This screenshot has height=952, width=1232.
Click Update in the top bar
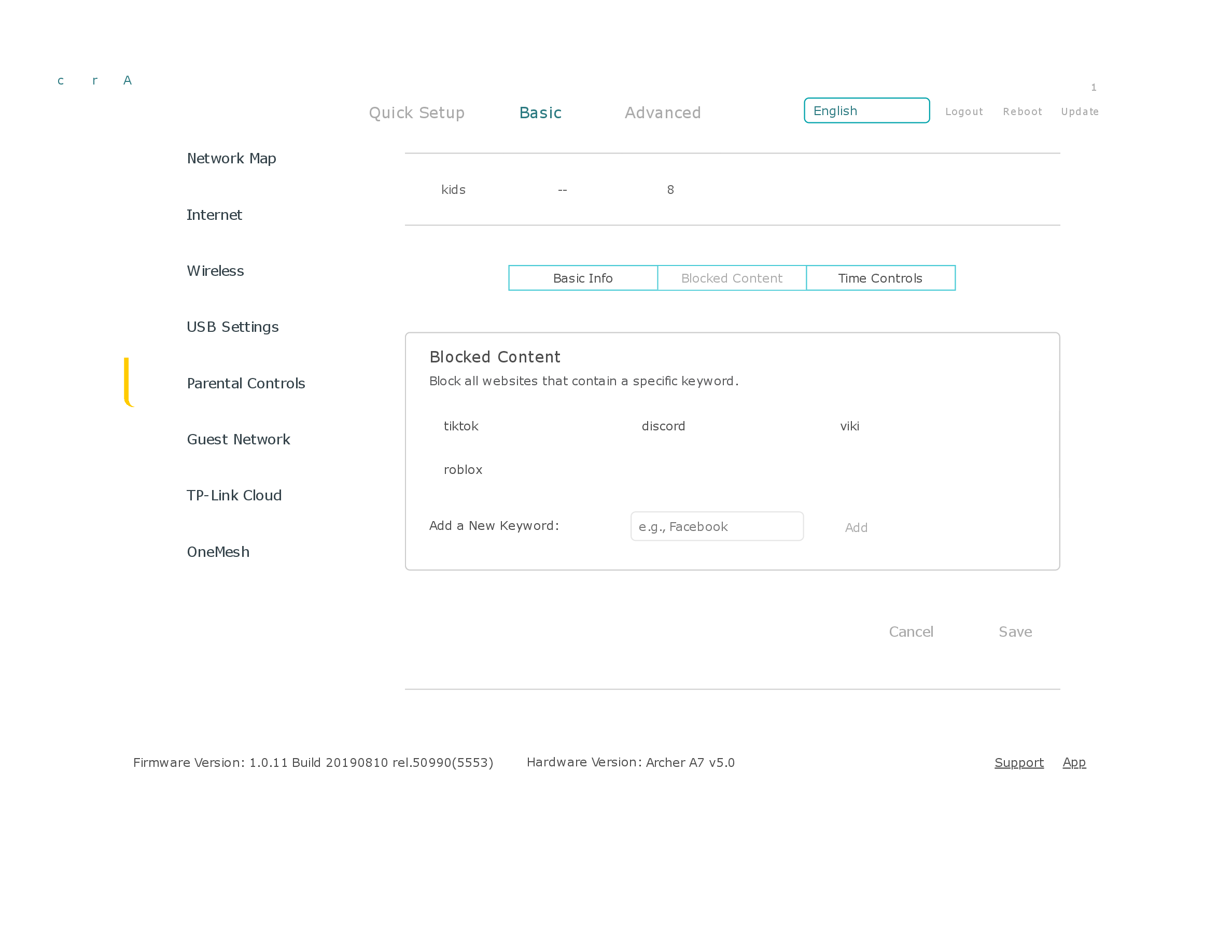point(1079,111)
